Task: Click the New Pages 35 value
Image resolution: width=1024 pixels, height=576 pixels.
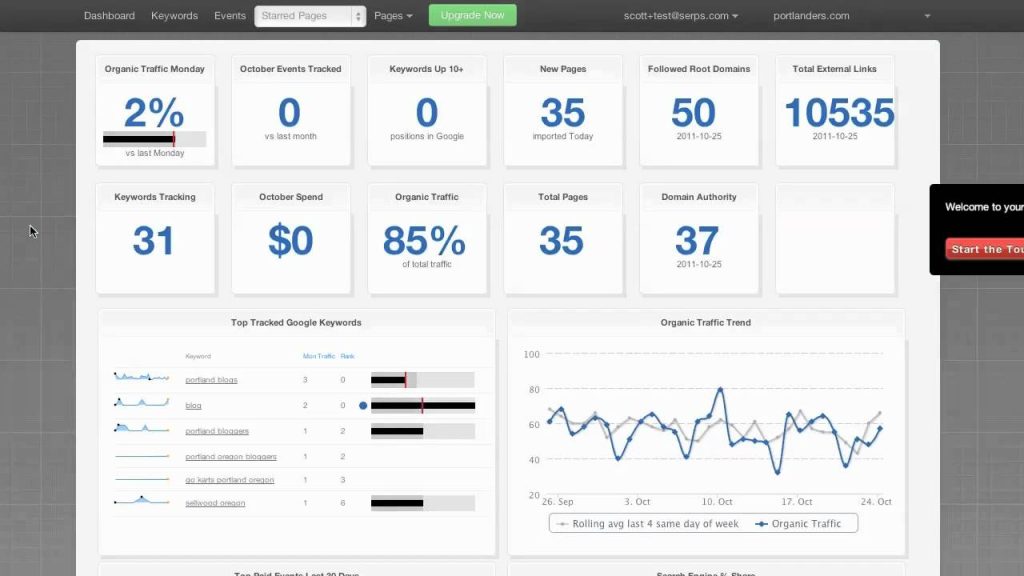Action: (x=563, y=113)
